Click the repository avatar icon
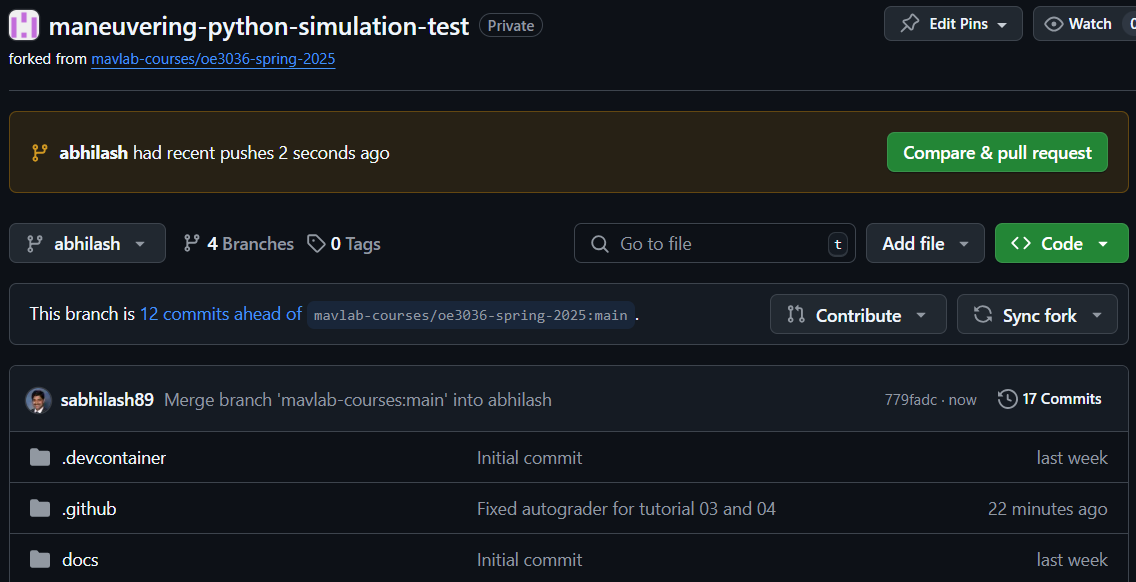The image size is (1136, 582). tap(24, 25)
